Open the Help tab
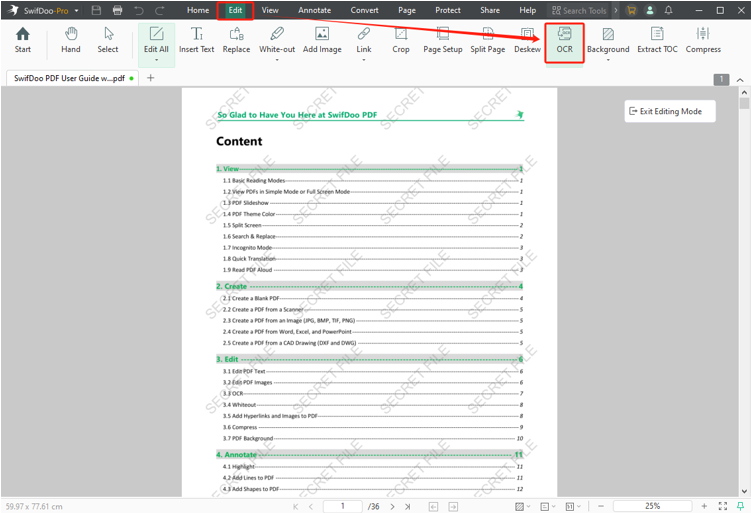This screenshot has height=513, width=751. click(x=527, y=10)
